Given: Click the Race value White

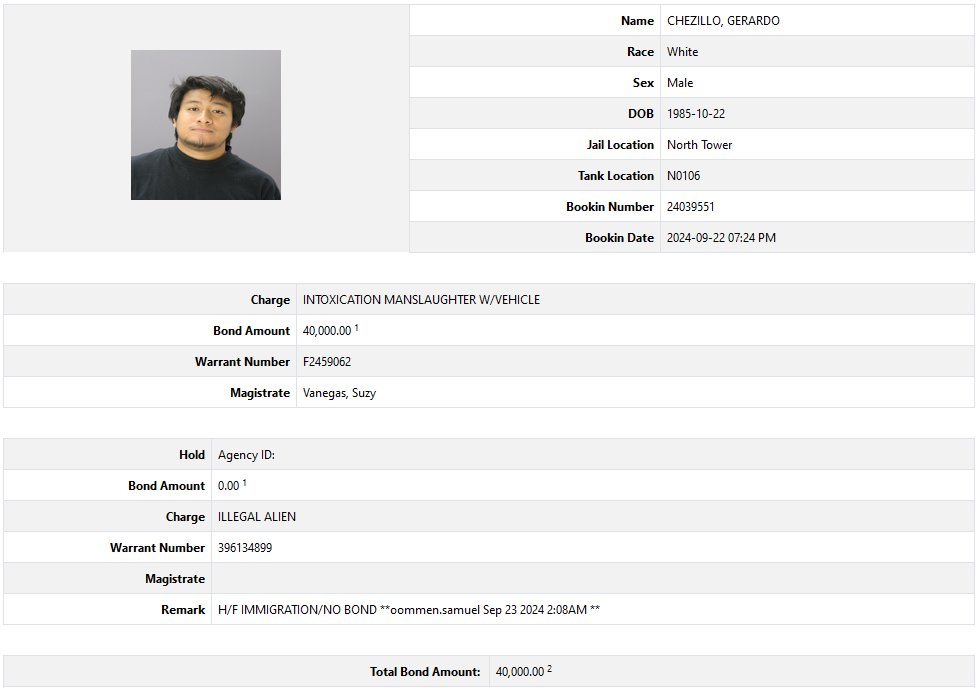Looking at the screenshot, I should [x=682, y=52].
